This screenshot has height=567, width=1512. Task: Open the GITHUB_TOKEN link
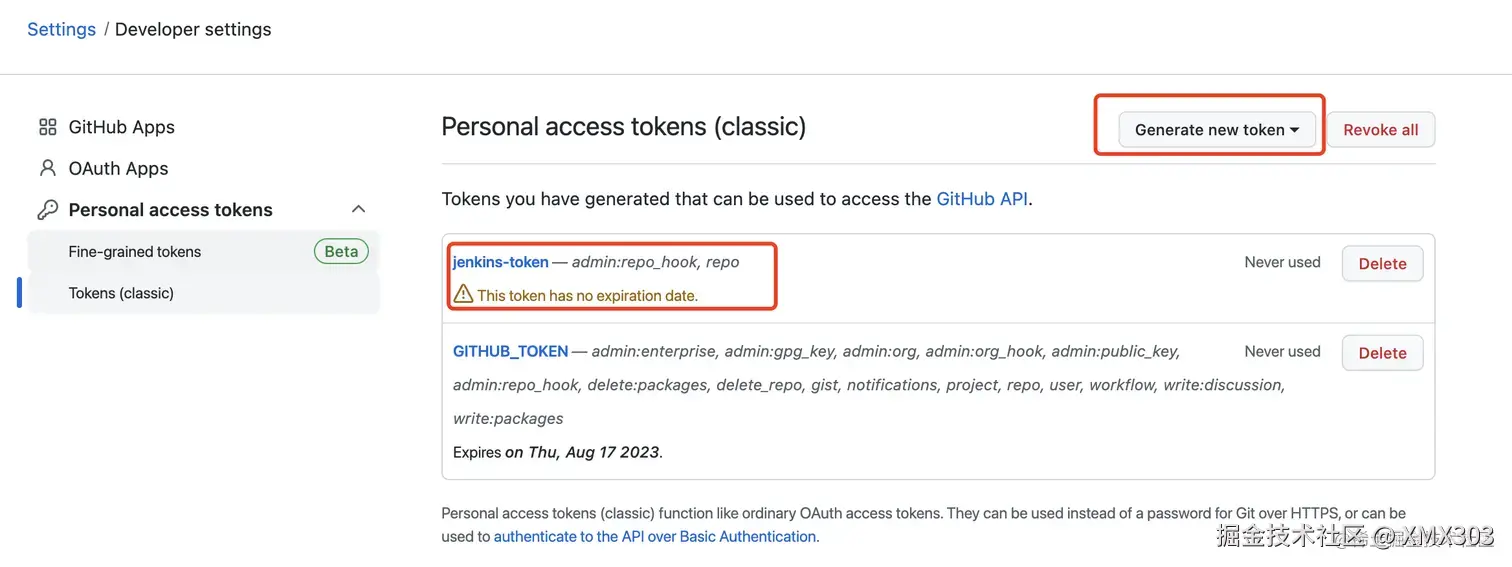510,351
